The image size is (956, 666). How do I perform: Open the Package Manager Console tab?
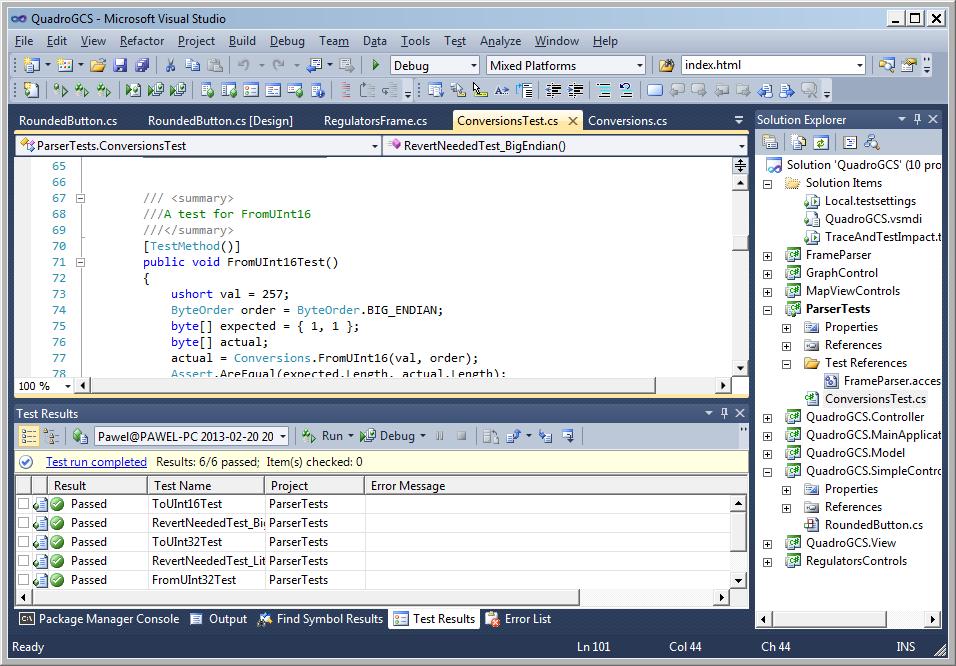point(100,618)
